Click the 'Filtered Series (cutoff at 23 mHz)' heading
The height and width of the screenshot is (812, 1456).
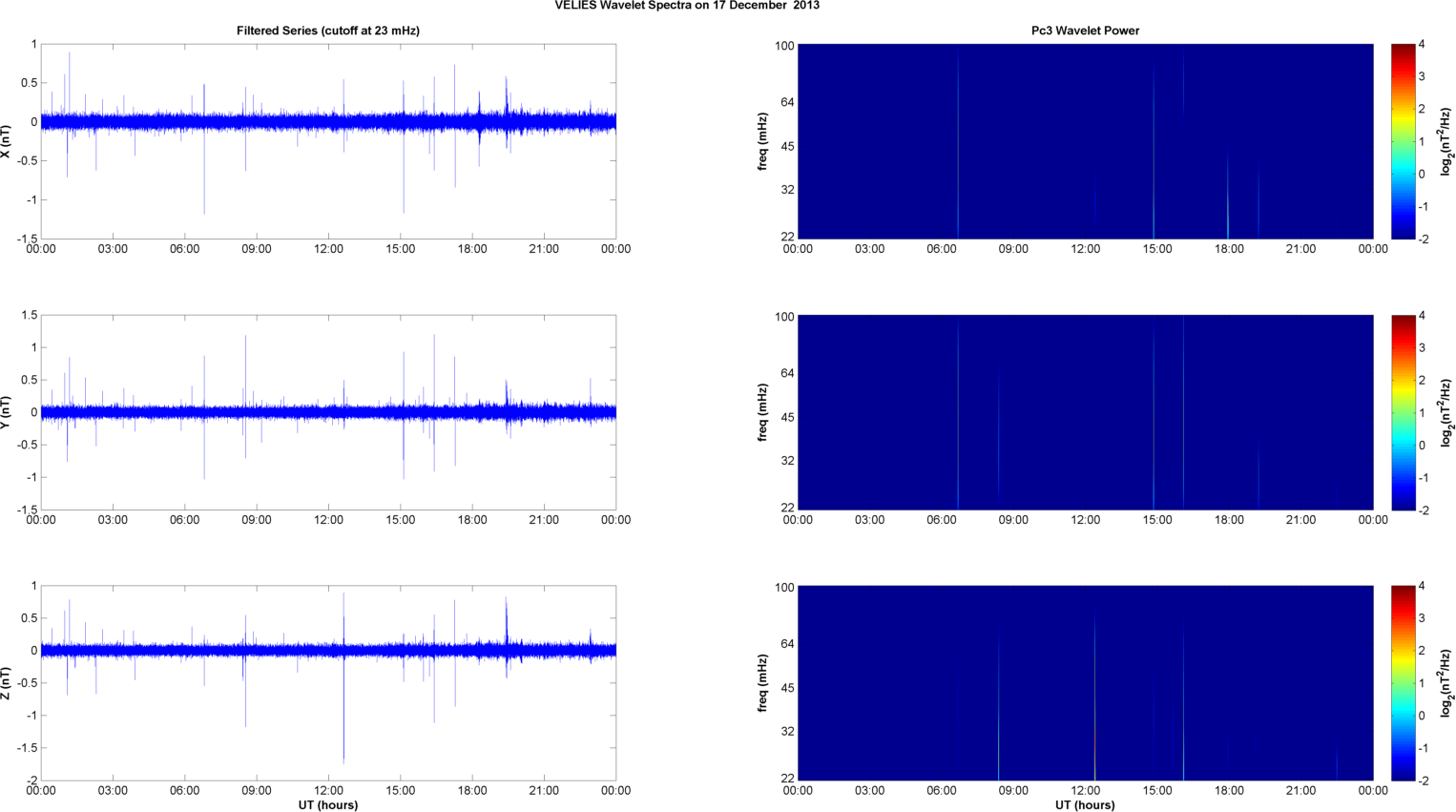328,31
